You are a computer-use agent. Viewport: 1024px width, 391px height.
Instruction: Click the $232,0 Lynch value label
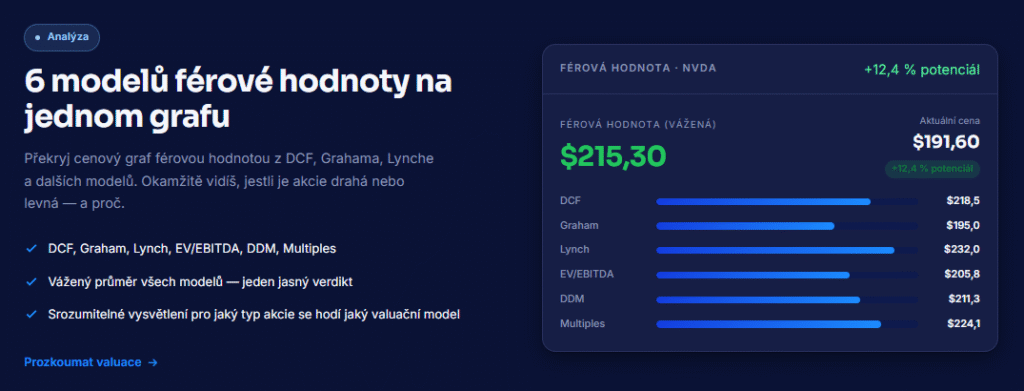point(962,249)
